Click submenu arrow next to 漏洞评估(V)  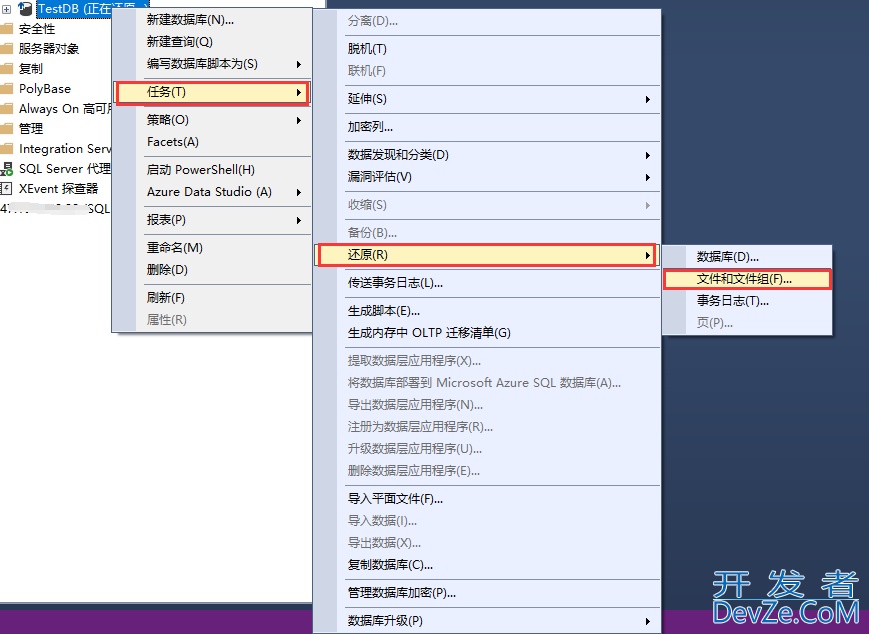[647, 178]
